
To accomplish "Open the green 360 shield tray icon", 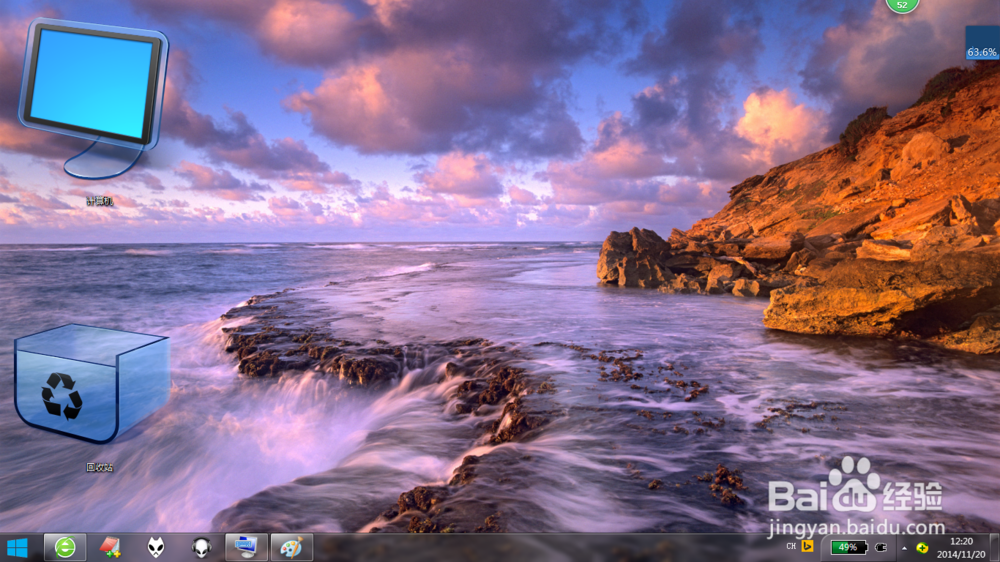I will coord(922,548).
